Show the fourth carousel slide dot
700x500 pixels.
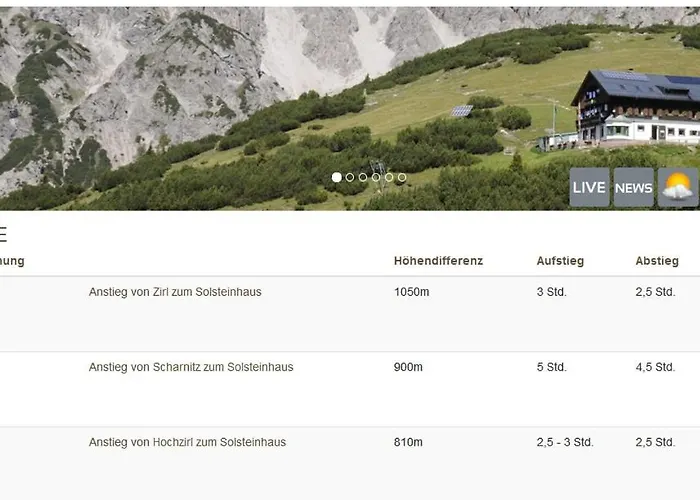[376, 177]
